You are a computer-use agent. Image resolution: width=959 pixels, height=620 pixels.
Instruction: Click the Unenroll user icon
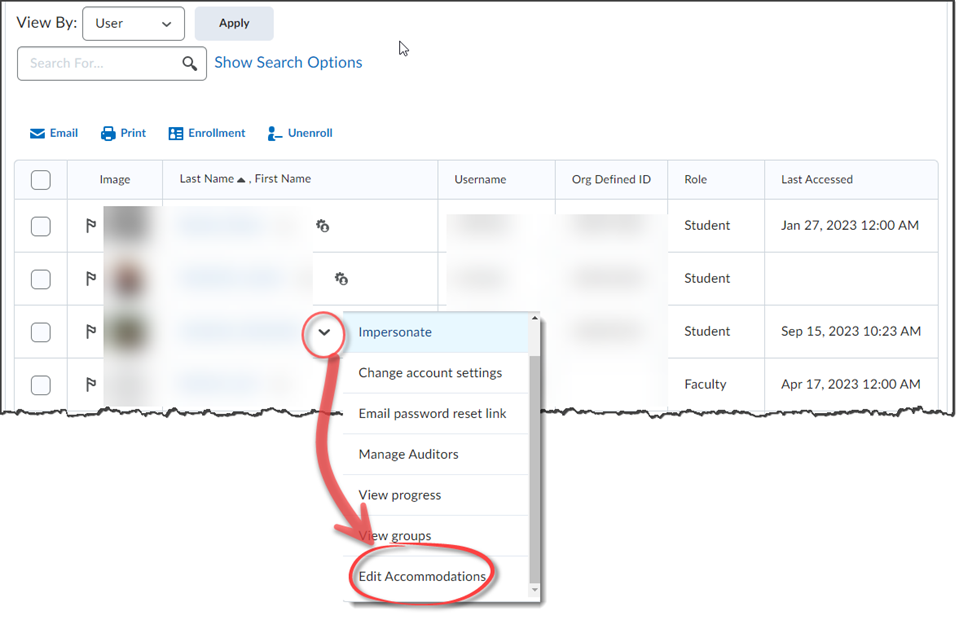pos(275,133)
